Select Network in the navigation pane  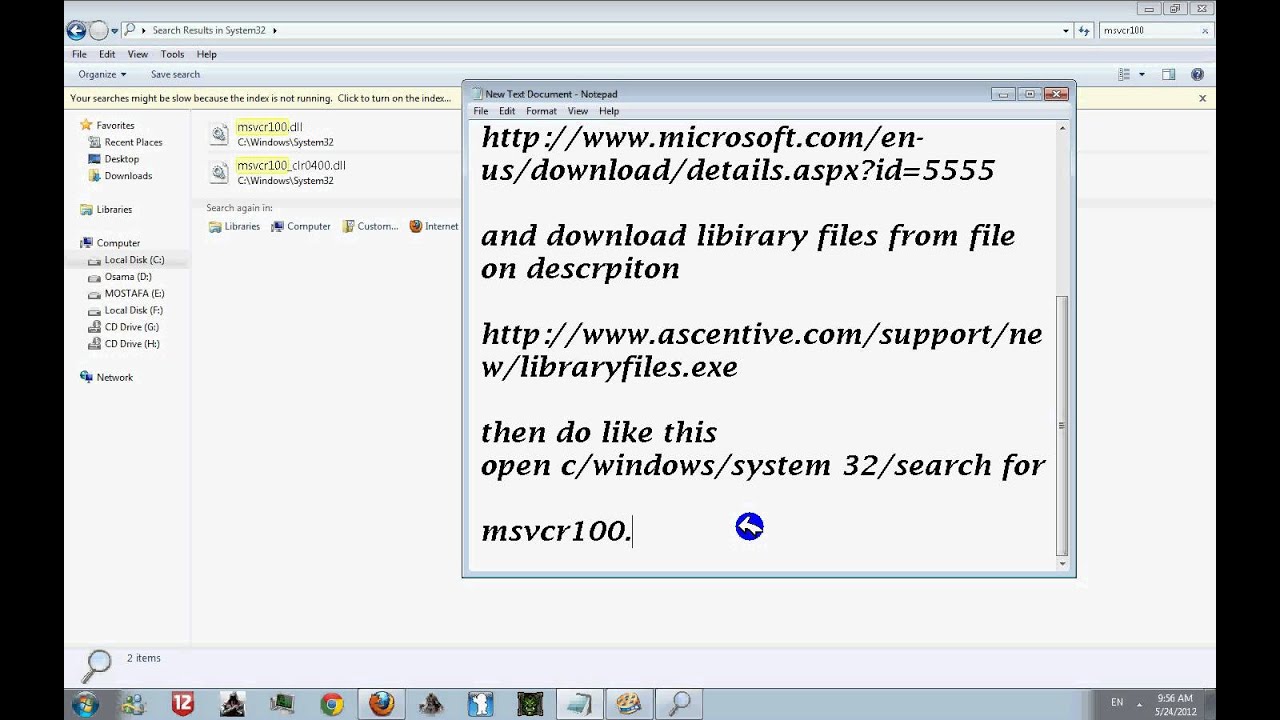pos(114,377)
